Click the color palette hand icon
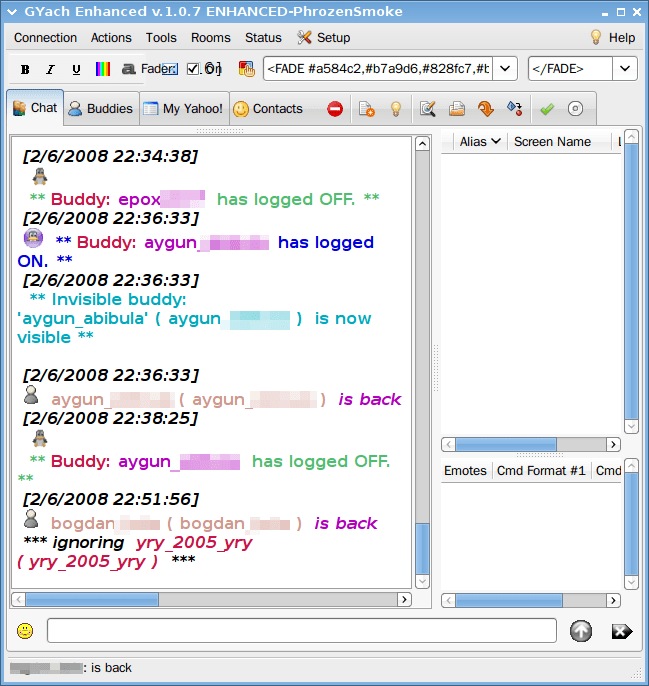The image size is (649, 686). pyautogui.click(x=246, y=69)
